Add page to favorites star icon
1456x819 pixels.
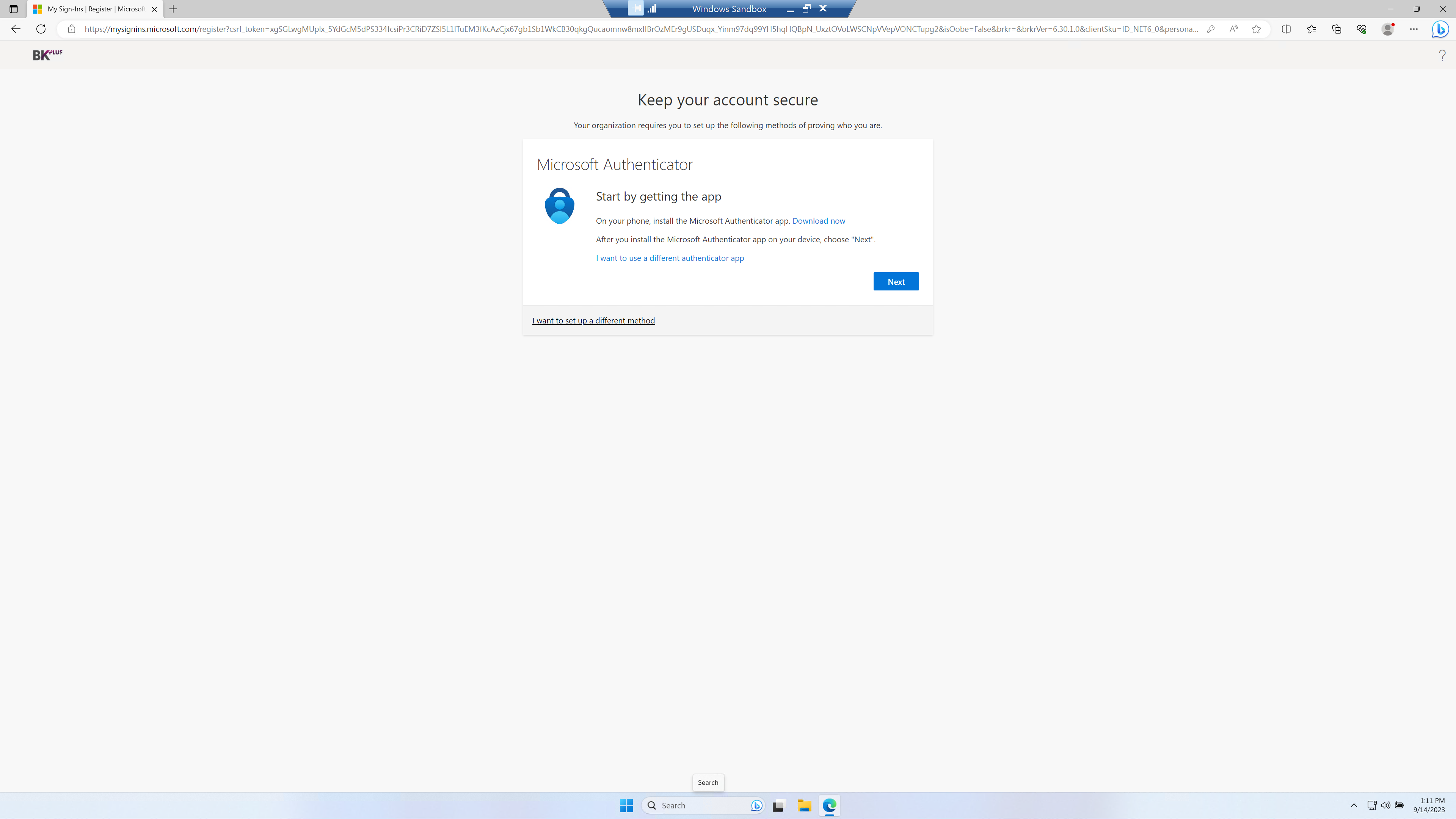pos(1256,29)
